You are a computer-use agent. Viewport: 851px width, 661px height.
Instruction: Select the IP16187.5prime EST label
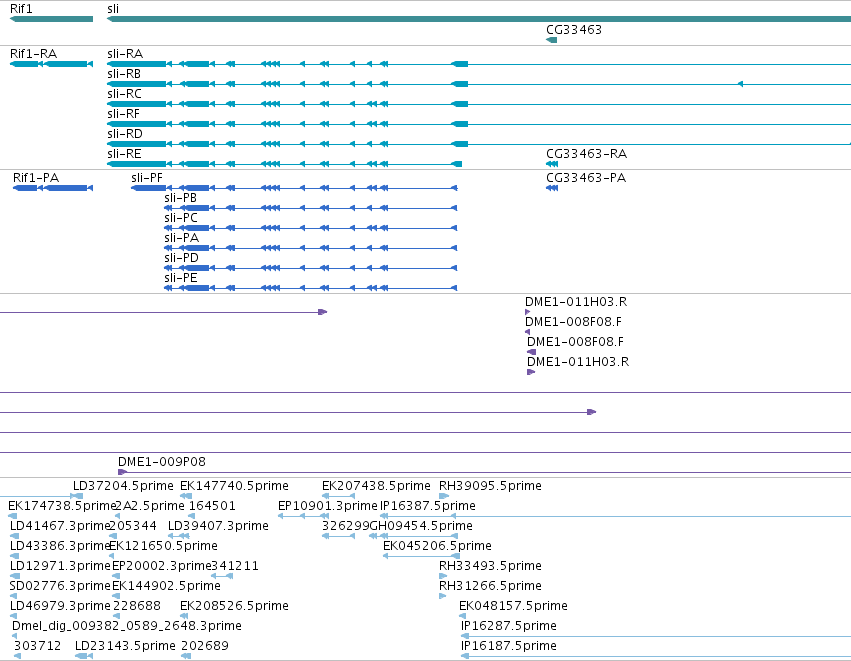509,646
